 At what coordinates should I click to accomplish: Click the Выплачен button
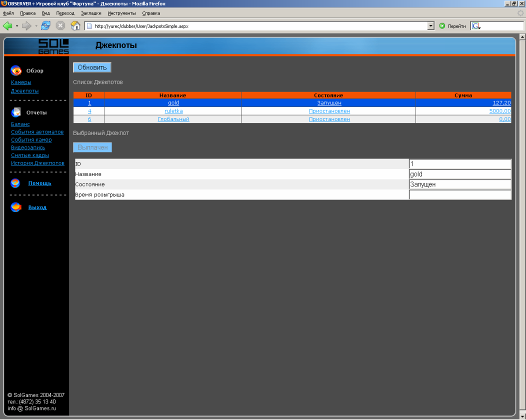[93, 147]
